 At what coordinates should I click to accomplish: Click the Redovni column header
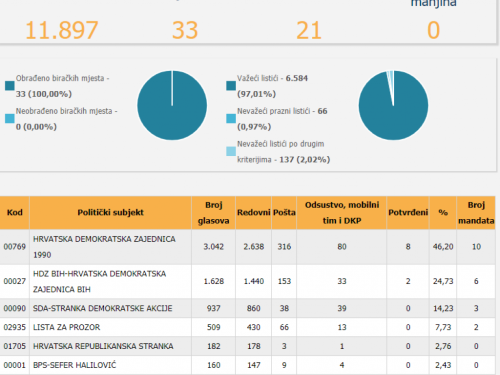(253, 213)
